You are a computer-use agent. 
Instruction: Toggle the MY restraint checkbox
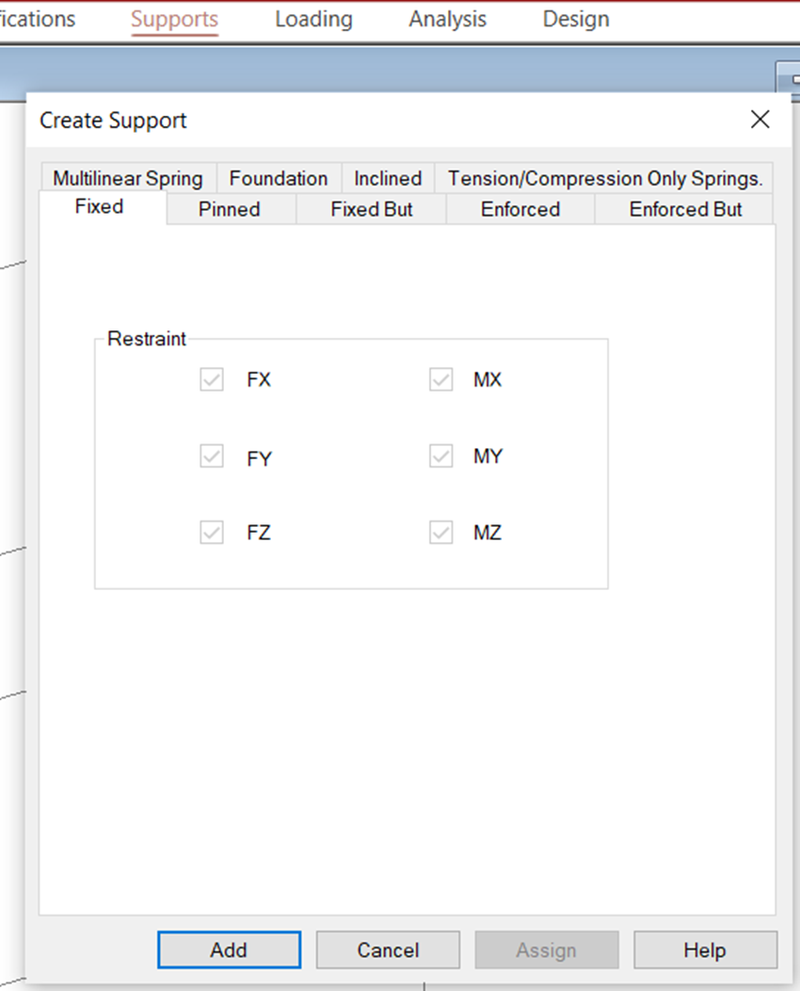[441, 456]
